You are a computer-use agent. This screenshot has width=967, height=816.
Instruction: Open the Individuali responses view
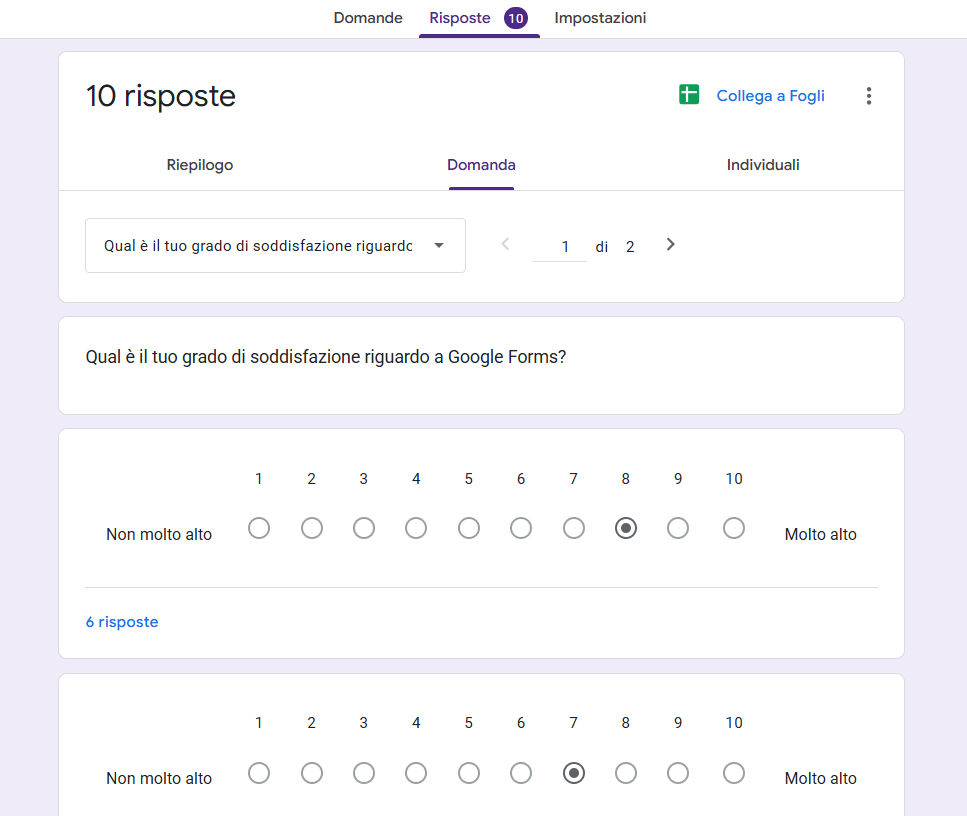coord(763,165)
